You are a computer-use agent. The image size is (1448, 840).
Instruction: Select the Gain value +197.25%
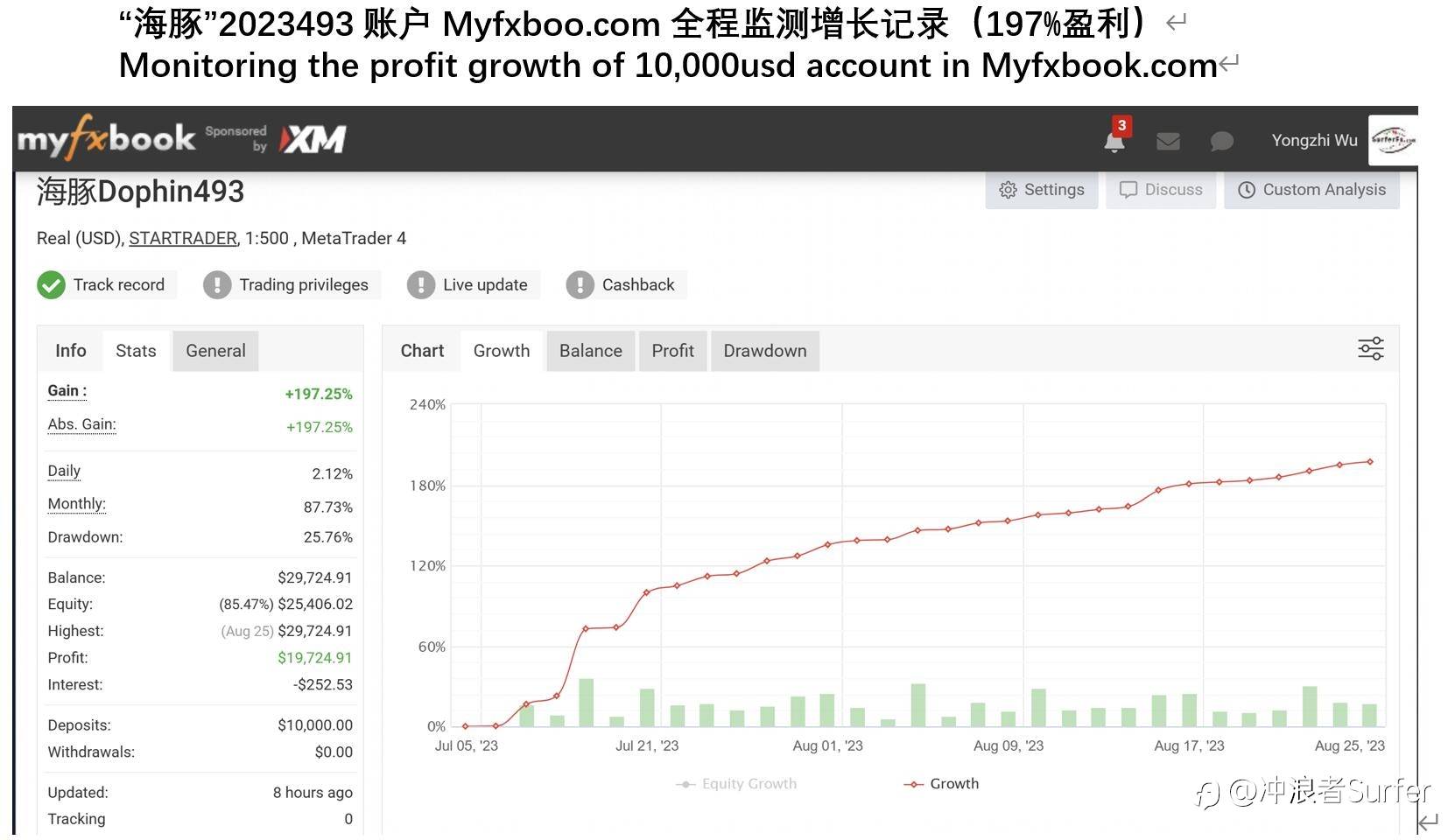pyautogui.click(x=319, y=395)
